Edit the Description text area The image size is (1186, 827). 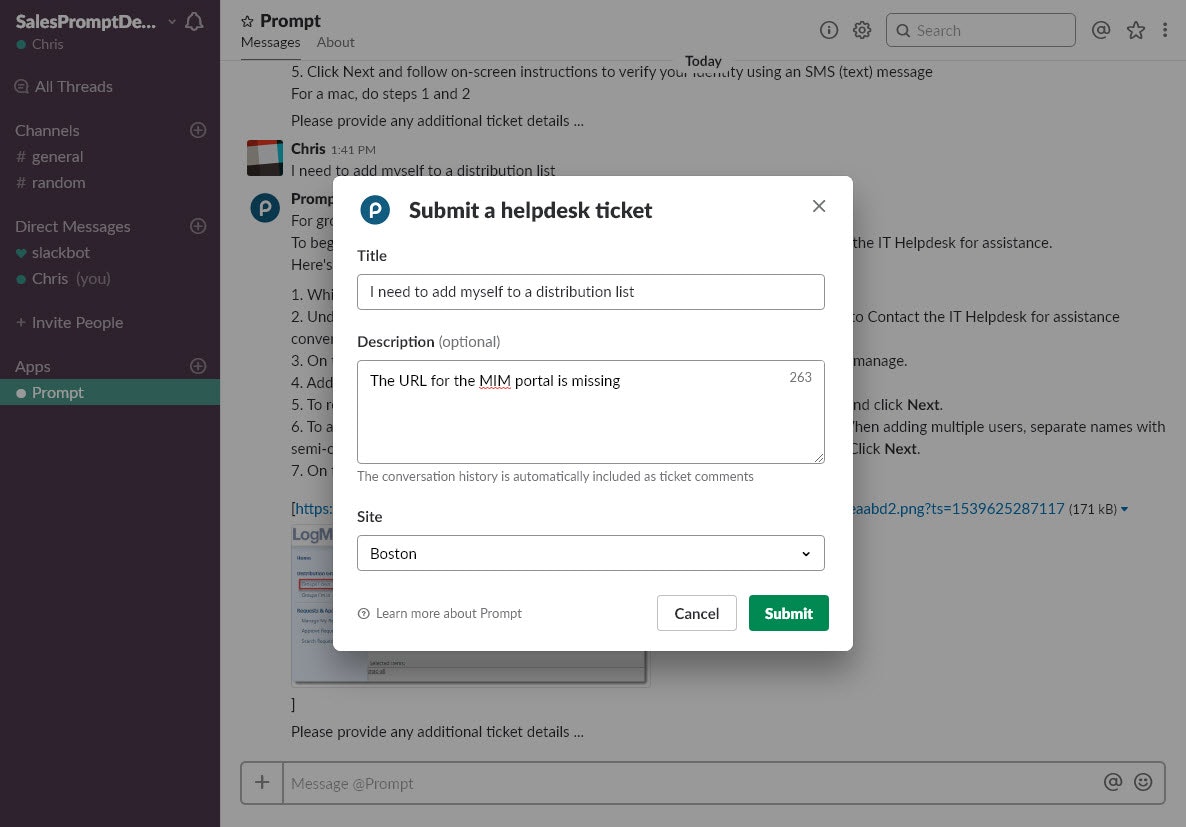(x=590, y=412)
